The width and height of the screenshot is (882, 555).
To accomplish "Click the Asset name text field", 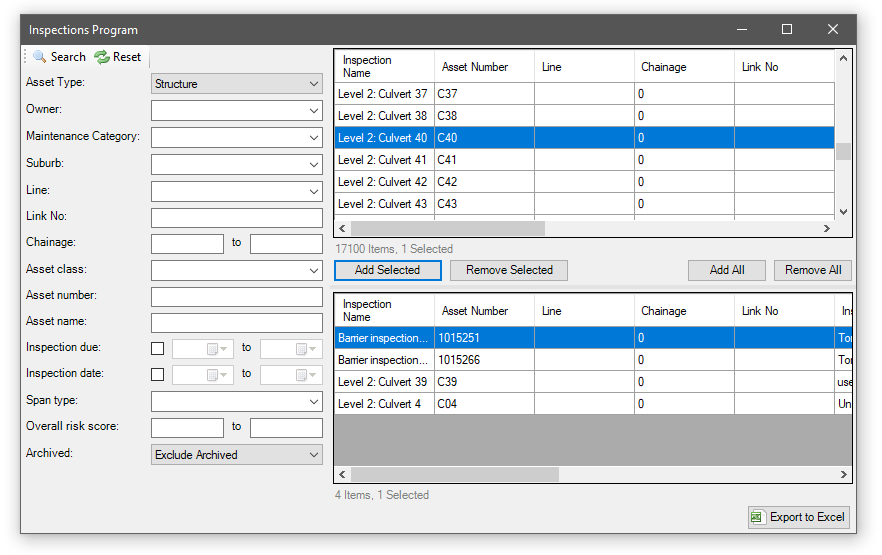I will 237,322.
